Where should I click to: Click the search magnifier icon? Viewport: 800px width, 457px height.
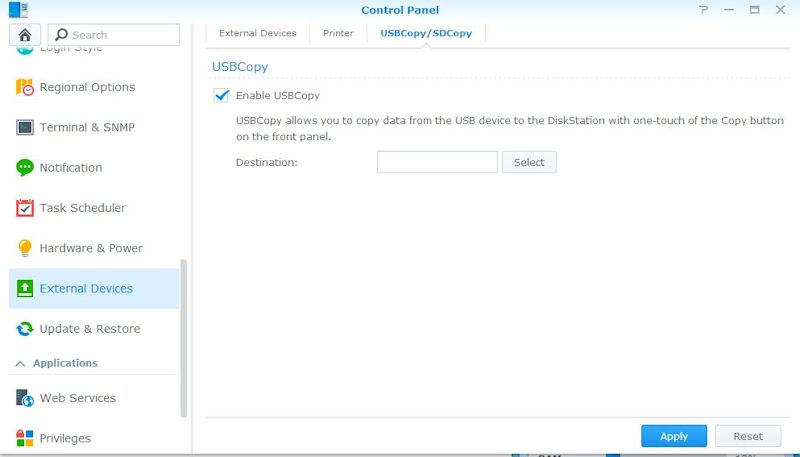[61, 35]
